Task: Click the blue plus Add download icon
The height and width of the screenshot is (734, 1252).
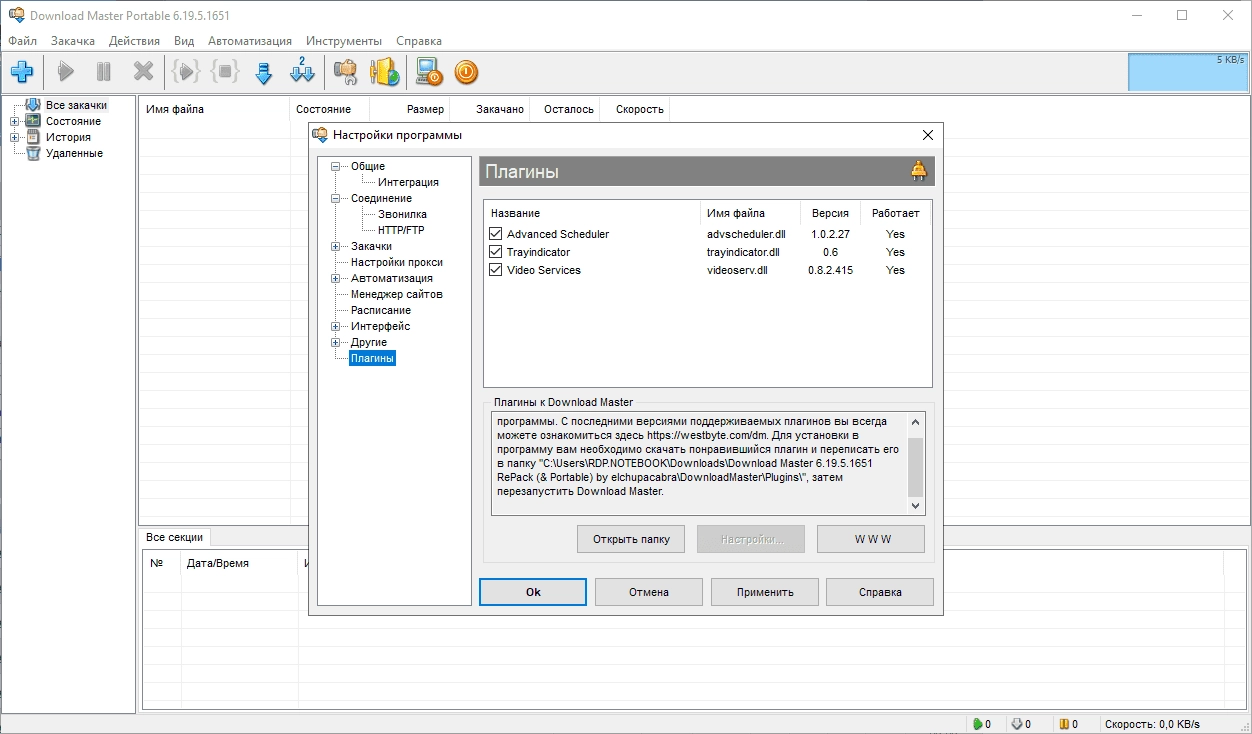Action: point(22,72)
